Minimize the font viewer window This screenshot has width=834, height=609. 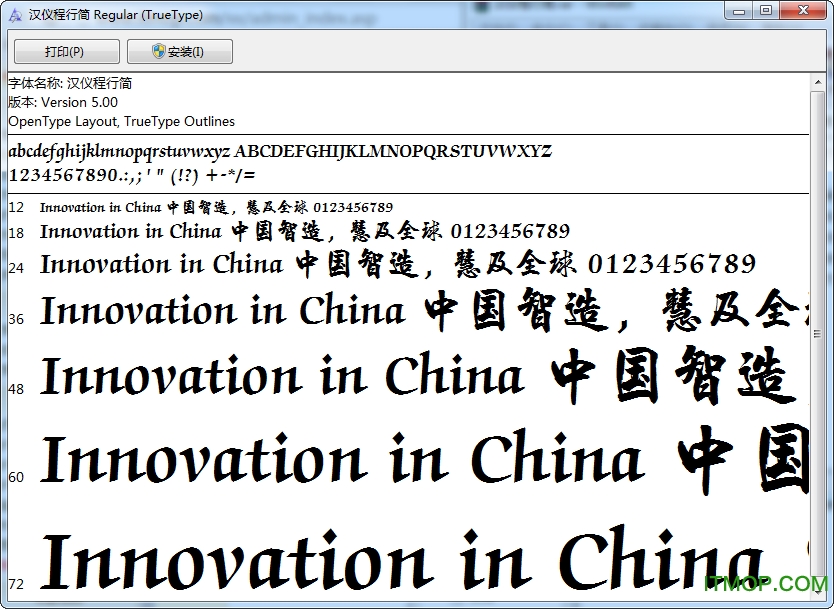(x=739, y=10)
